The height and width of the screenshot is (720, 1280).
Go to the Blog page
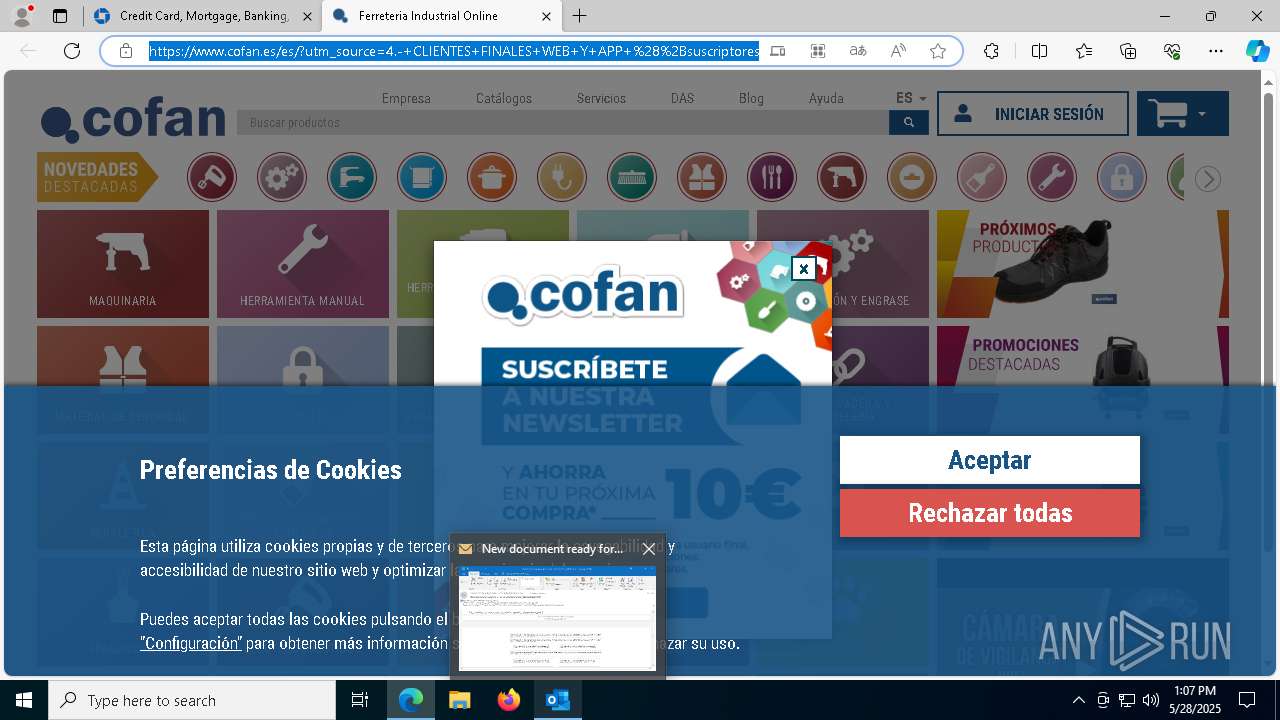(x=751, y=98)
